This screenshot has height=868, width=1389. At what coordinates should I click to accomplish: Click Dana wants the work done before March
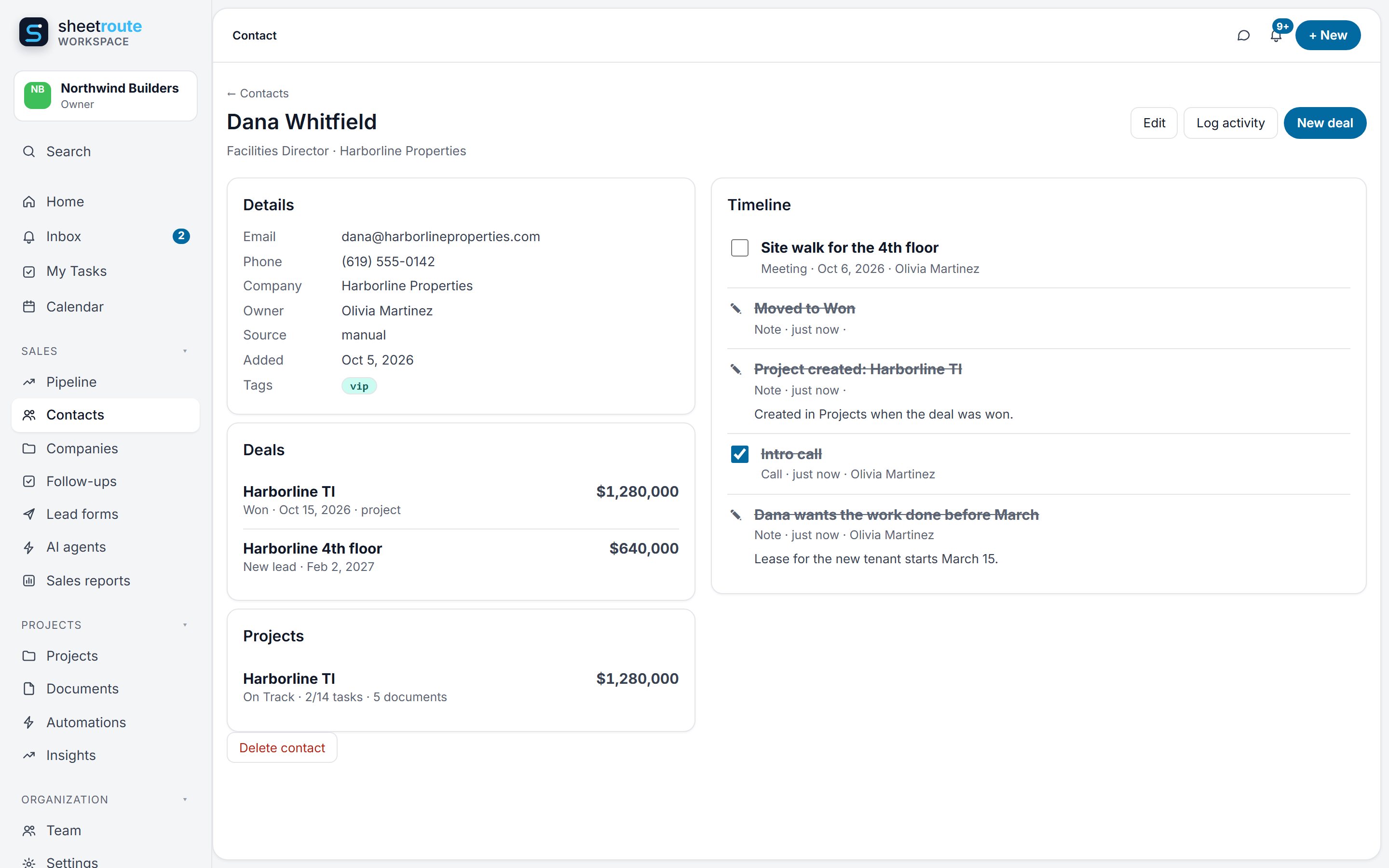click(x=897, y=515)
